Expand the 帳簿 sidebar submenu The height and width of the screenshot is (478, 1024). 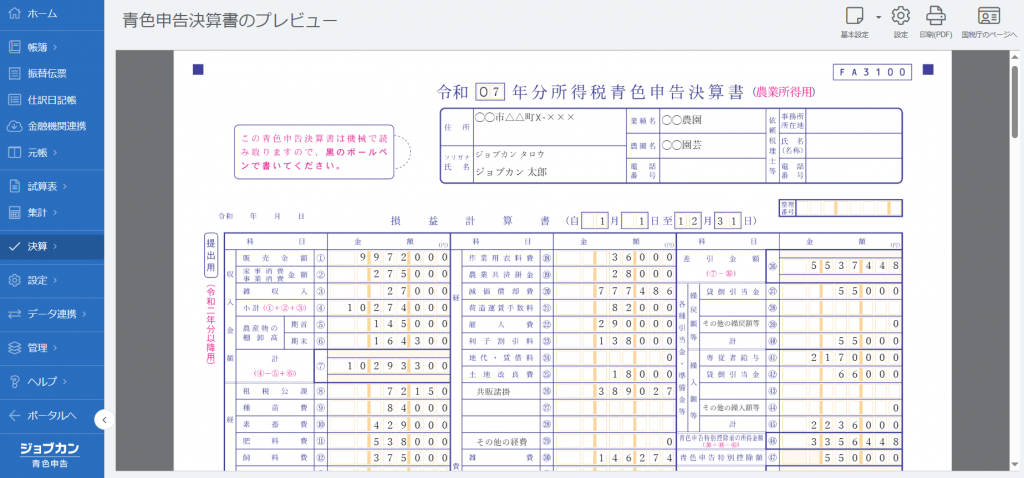tap(40, 46)
